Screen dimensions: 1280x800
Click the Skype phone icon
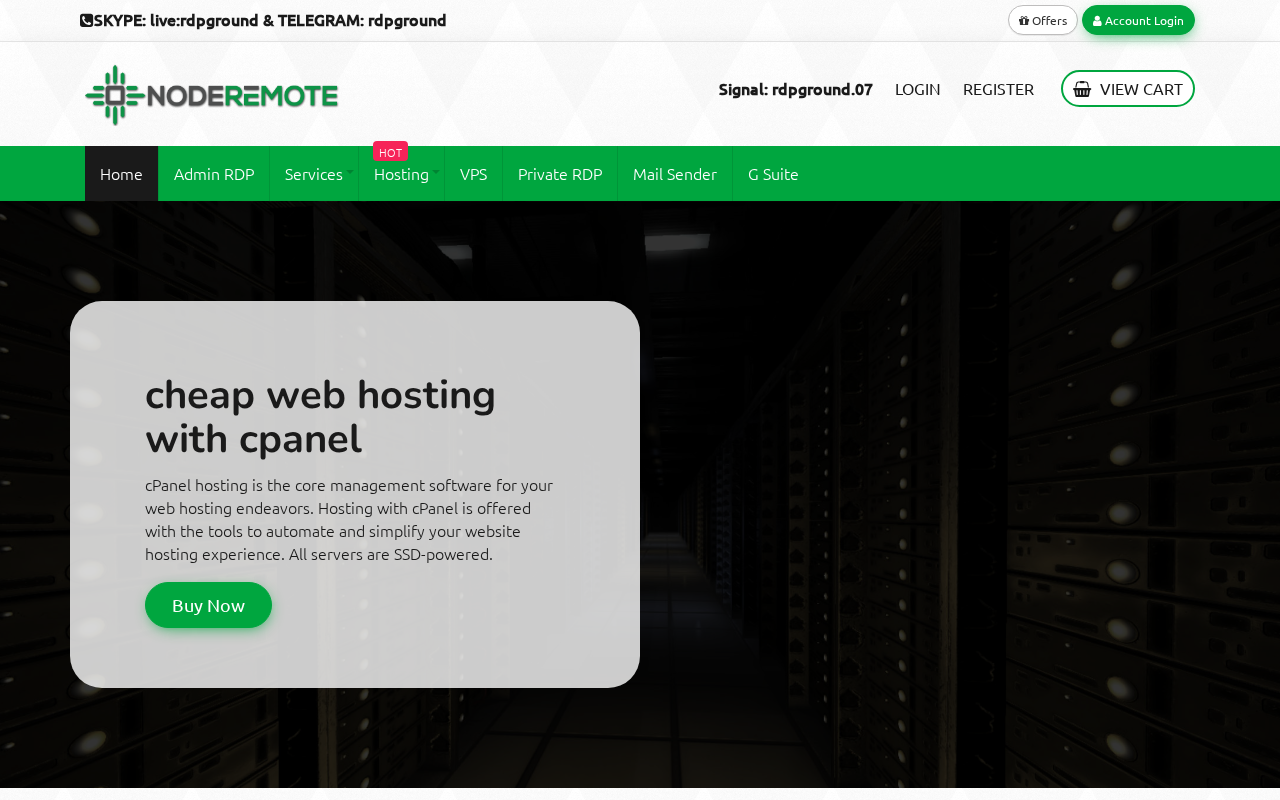pos(86,20)
